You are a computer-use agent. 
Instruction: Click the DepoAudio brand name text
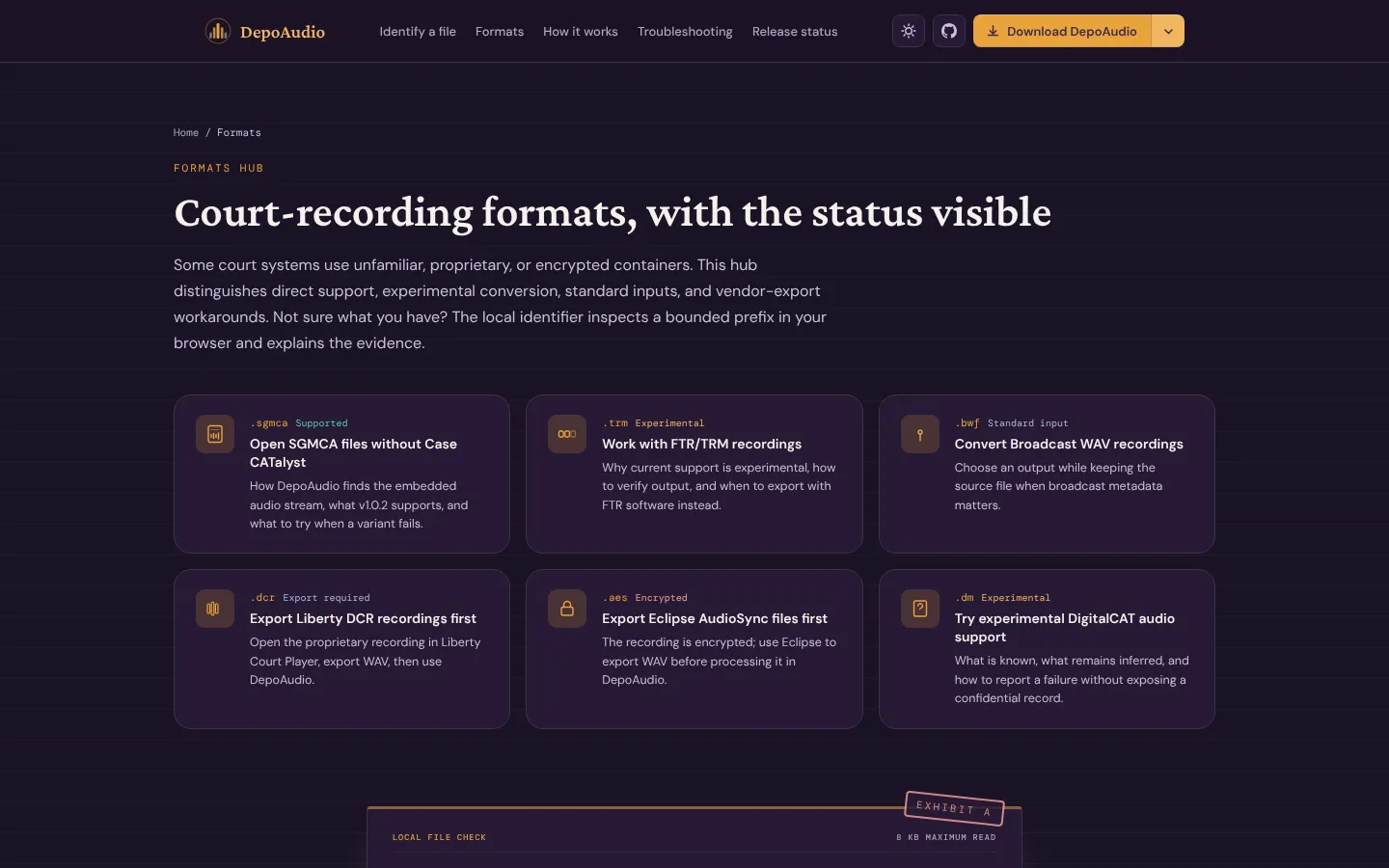coord(283,32)
